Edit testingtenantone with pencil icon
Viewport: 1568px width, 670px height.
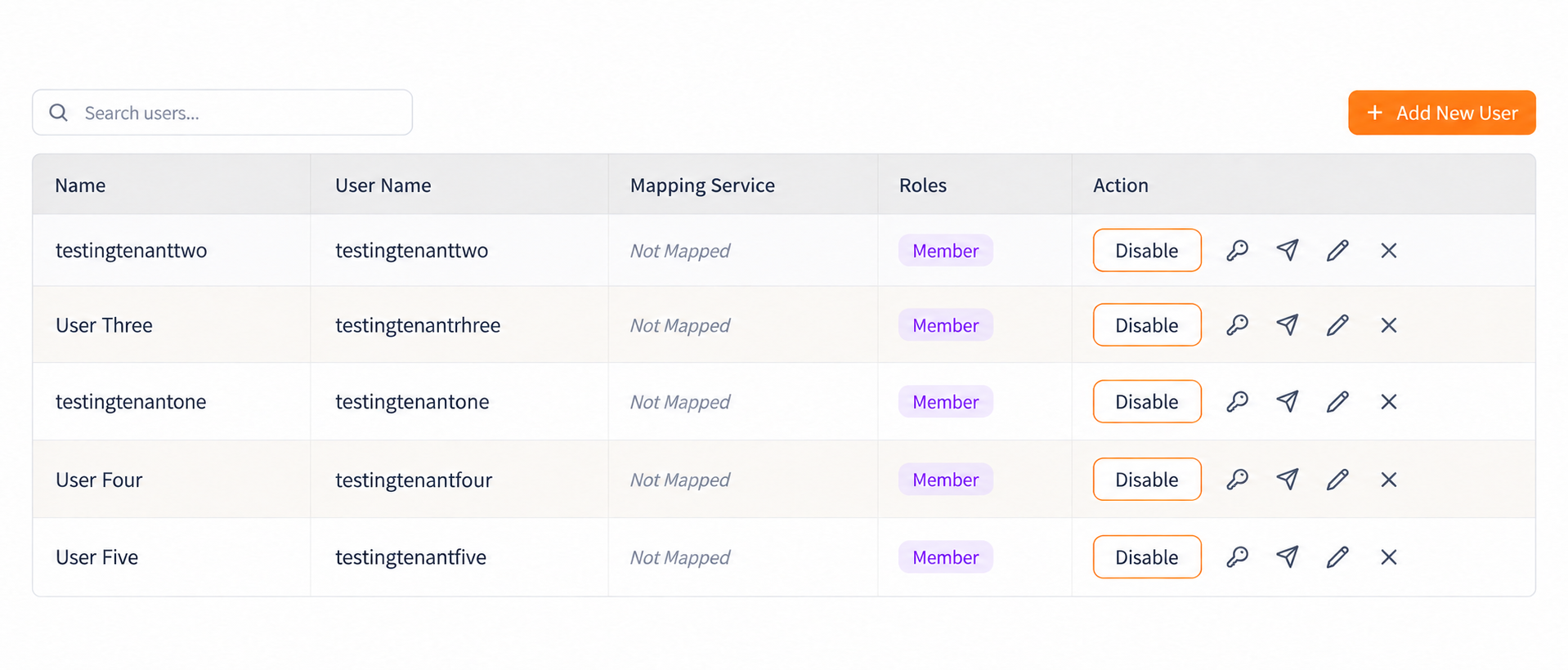(x=1337, y=401)
